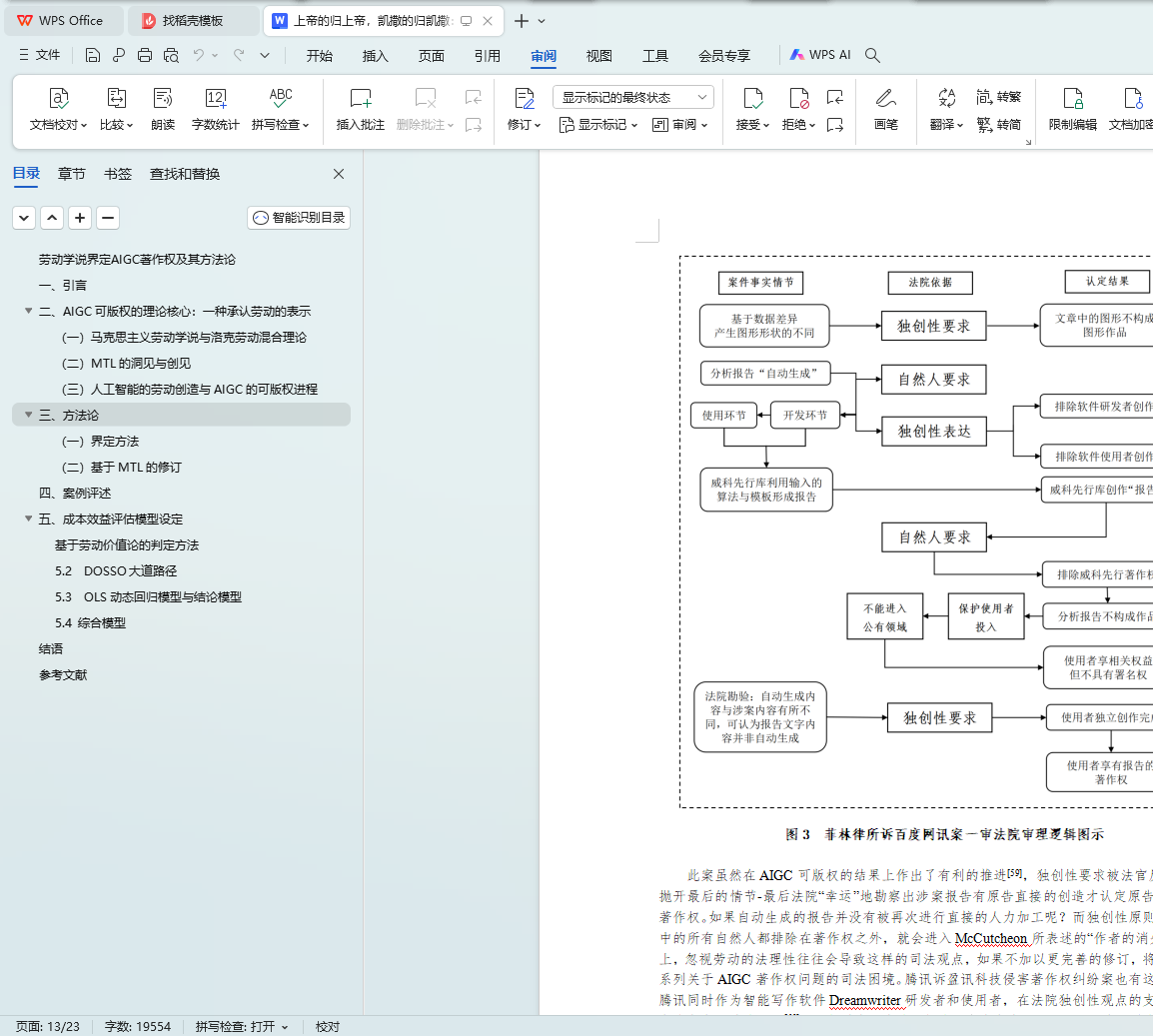This screenshot has width=1153, height=1036.
Task: Jump to (二) MTL 的洞见与创见 heading
Action: pos(127,364)
